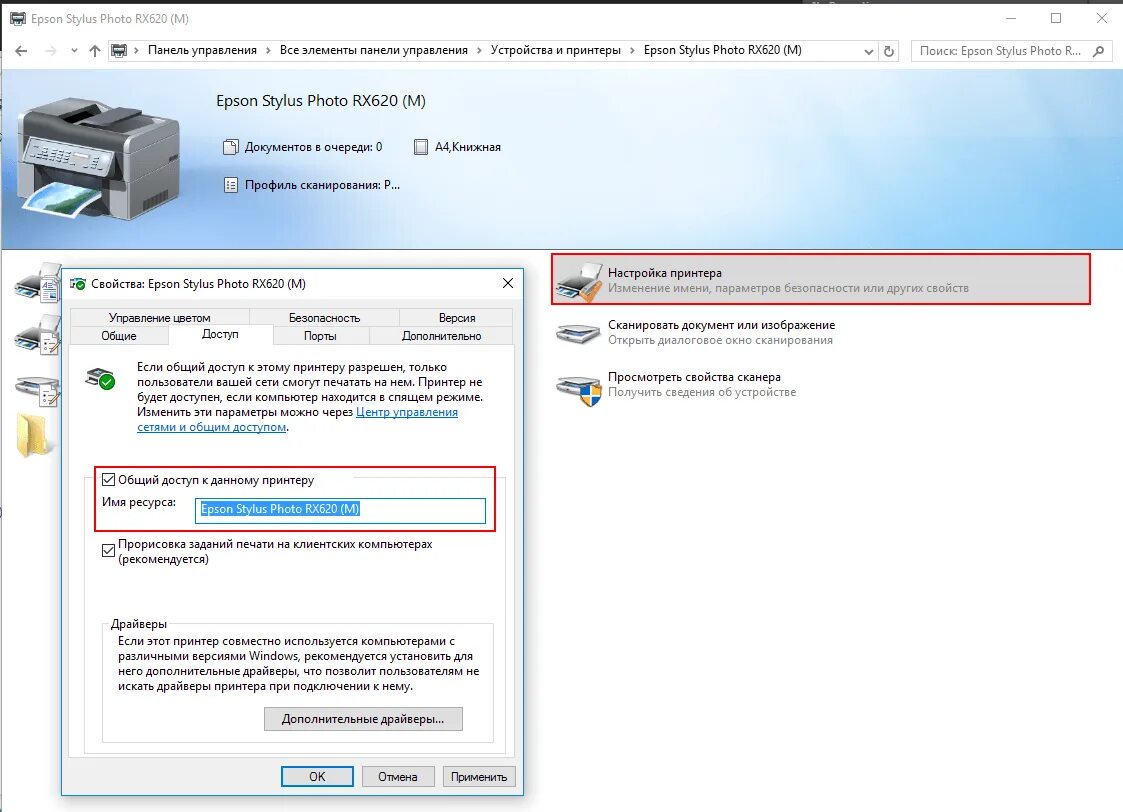Expand the address bar history dropdown

click(x=868, y=52)
